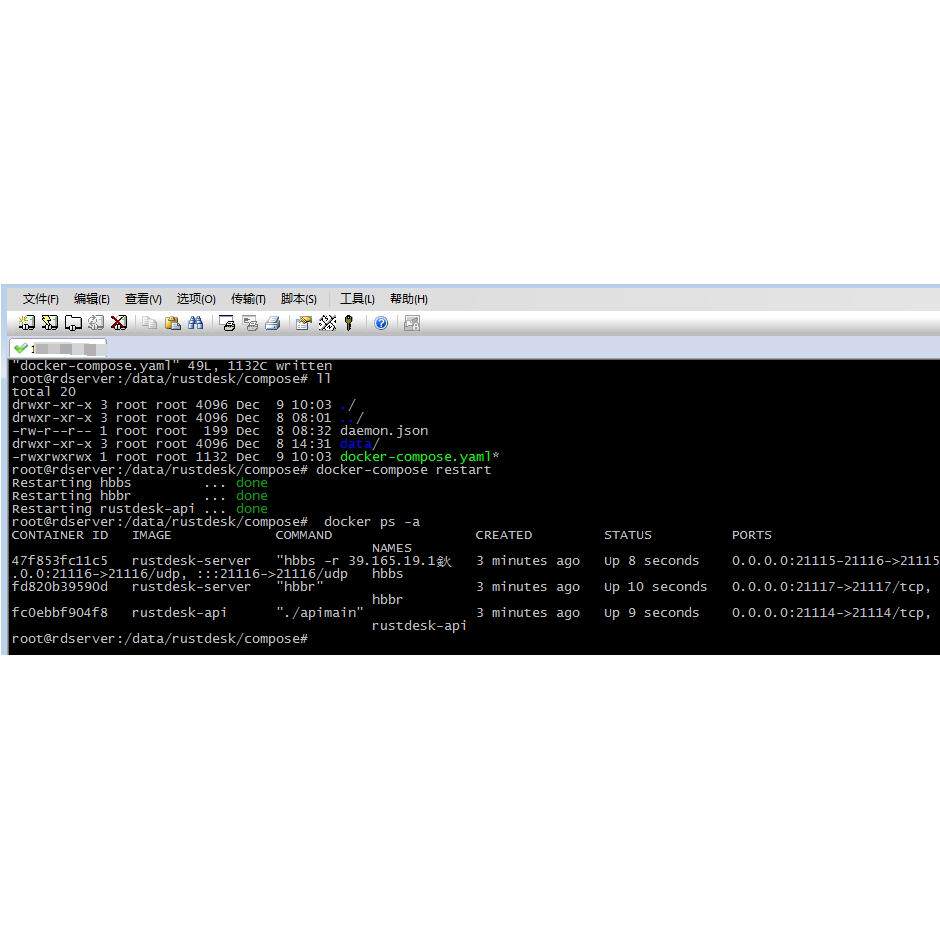
Task: Click the greyed icon right of Help
Action: click(x=412, y=323)
